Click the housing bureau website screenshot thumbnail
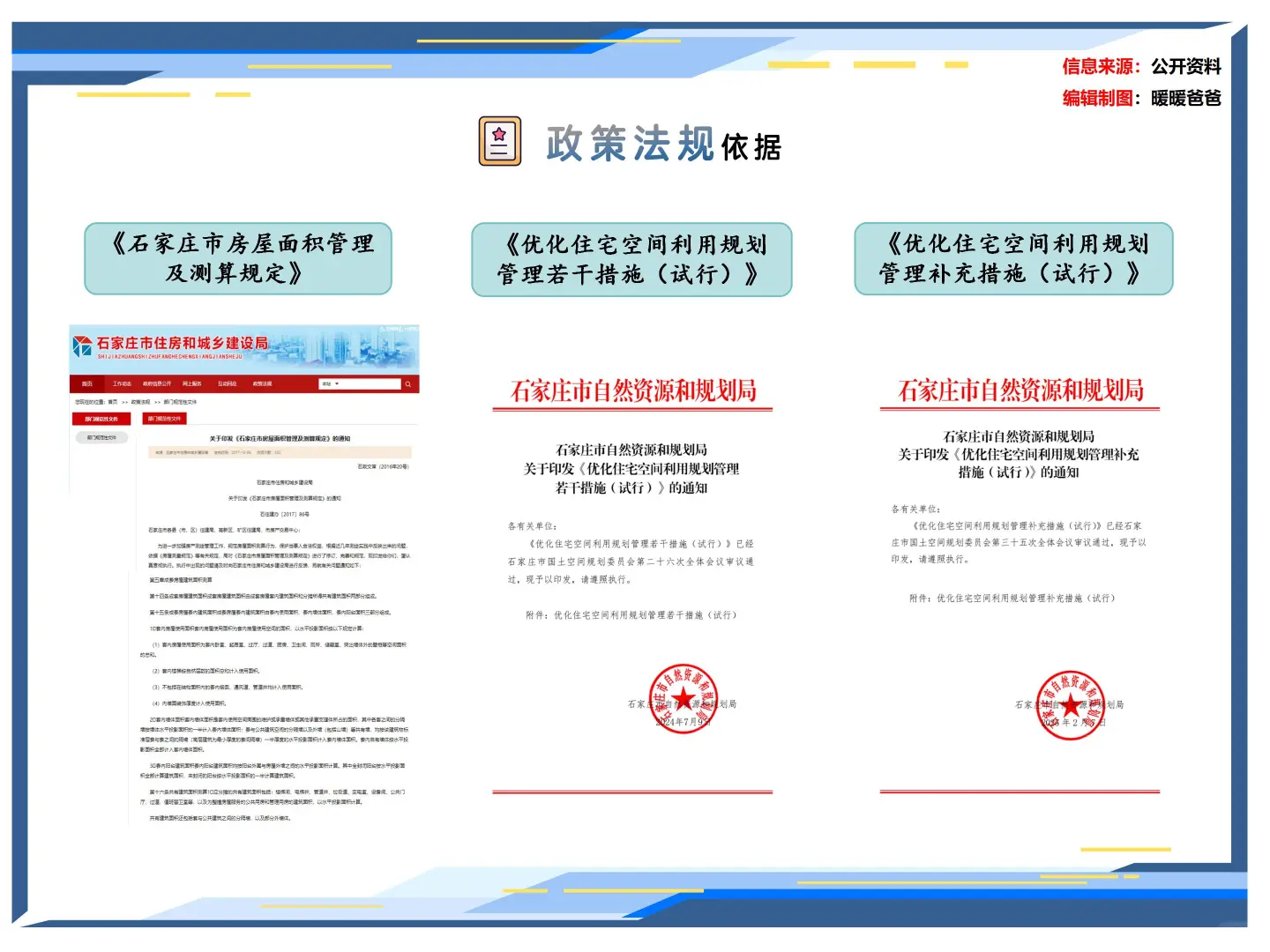This screenshot has height=952, width=1270. [244, 574]
